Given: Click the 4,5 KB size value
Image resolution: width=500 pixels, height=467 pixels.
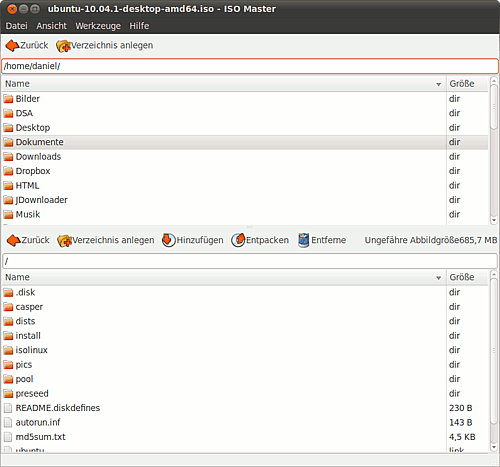Looking at the screenshot, I should click(x=462, y=437).
